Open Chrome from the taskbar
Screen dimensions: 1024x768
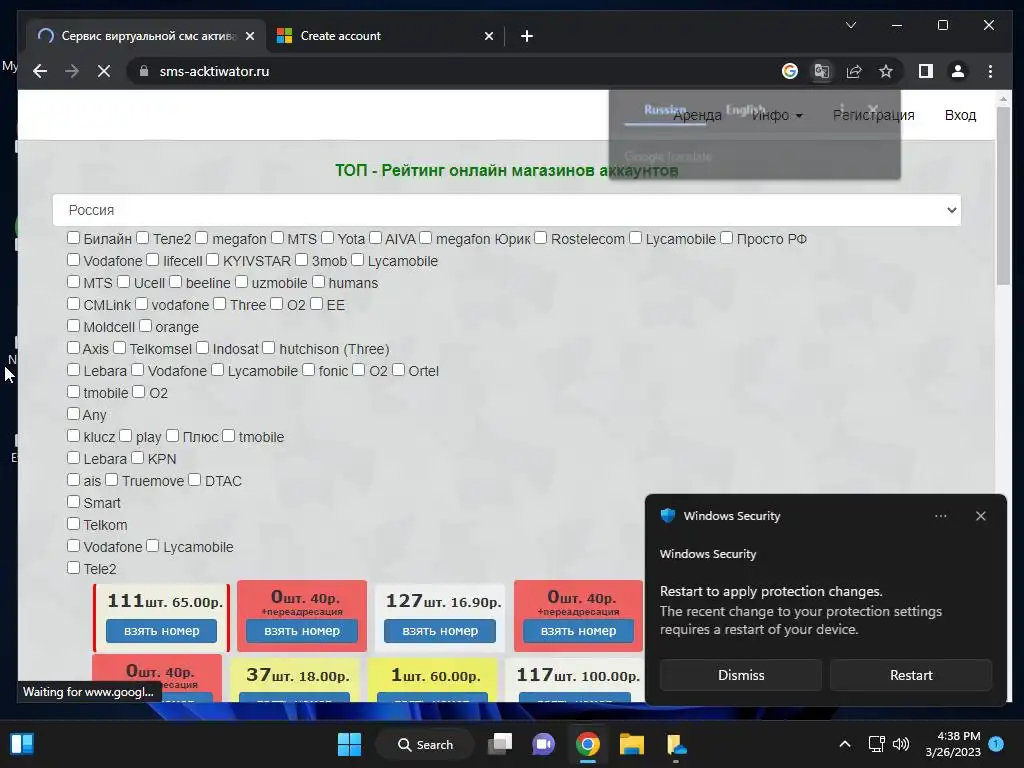(588, 744)
